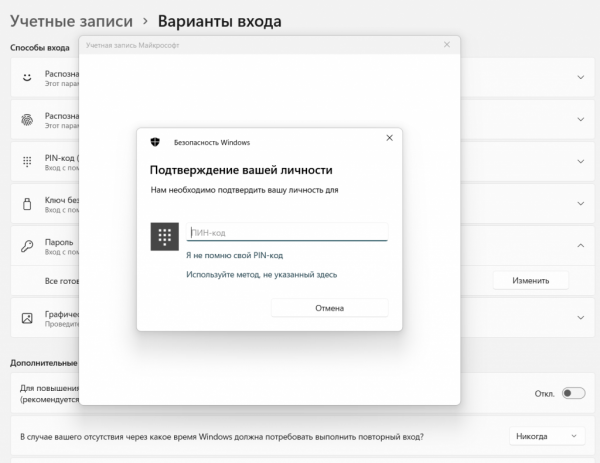The image size is (600, 463).
Task: Expand the fingerprint recognition row chevron
Action: tap(580, 119)
